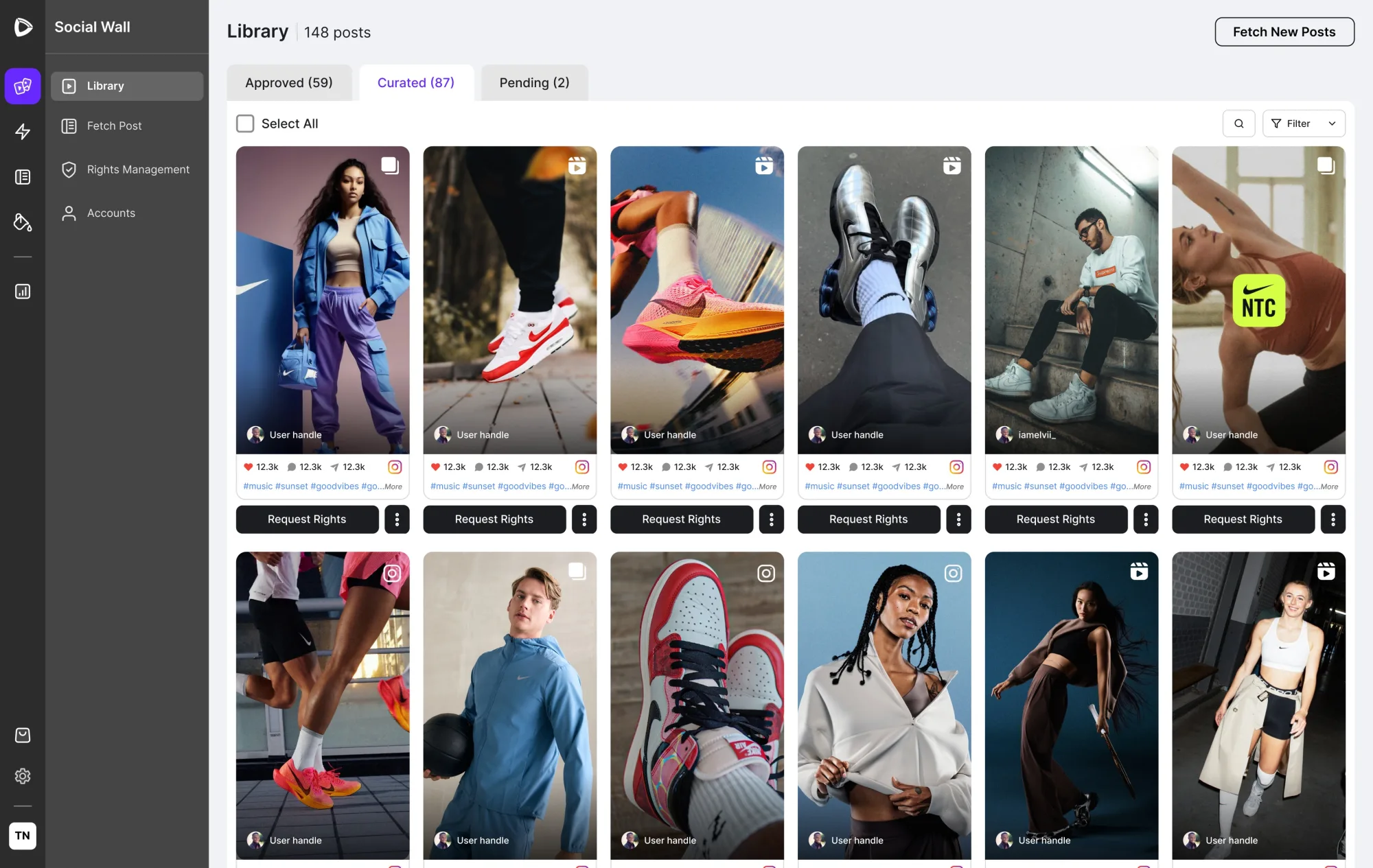Open the paint bucket theme icon
This screenshot has width=1373, height=868.
[x=23, y=222]
